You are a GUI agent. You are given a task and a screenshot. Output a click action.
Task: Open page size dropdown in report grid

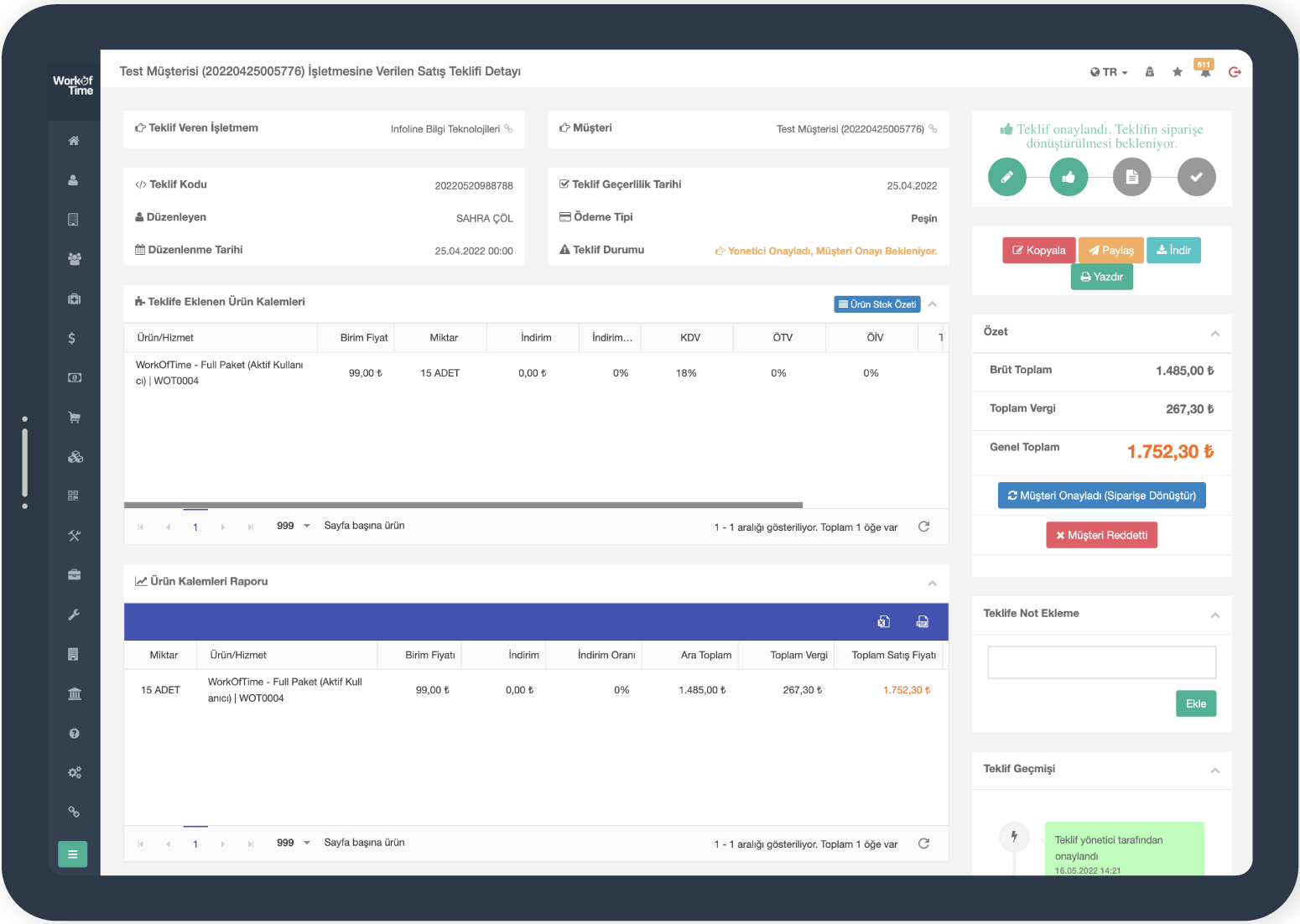click(294, 843)
